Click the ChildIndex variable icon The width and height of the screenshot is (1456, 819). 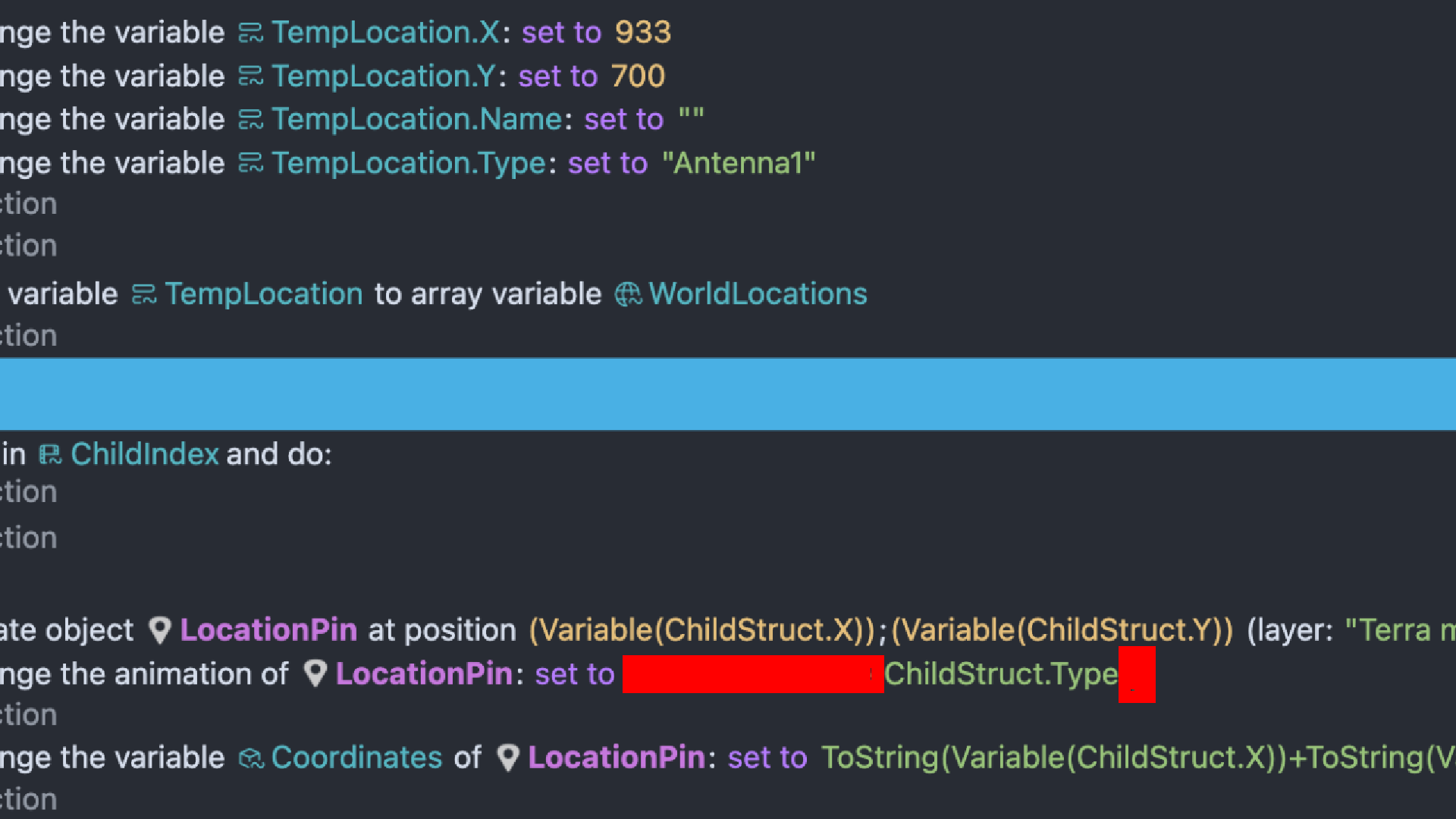point(50,454)
